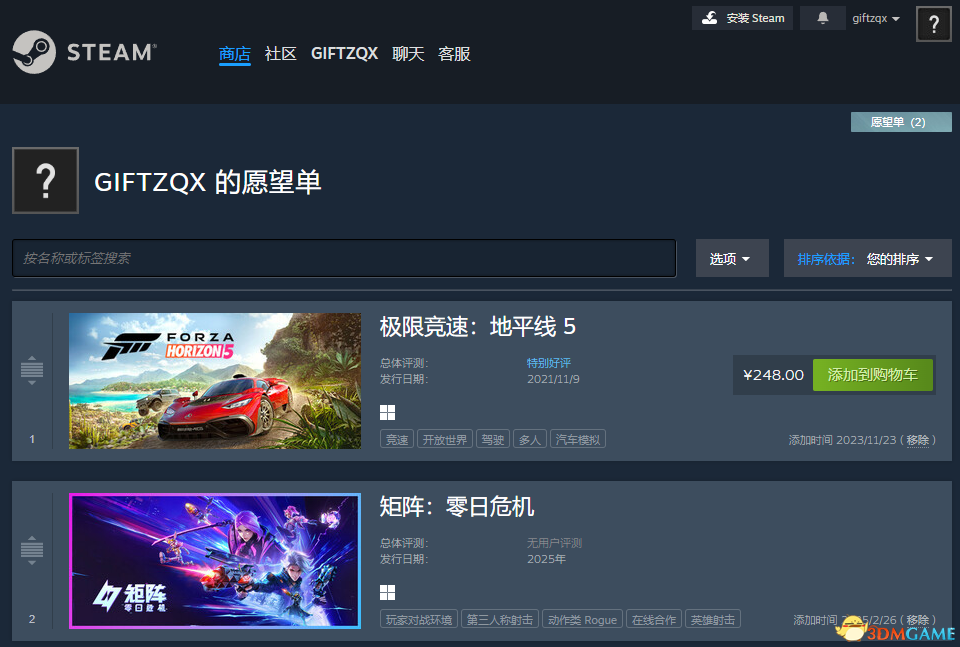This screenshot has width=960, height=647.
Task: Click the 玩家对战环境 tag
Action: [419, 619]
